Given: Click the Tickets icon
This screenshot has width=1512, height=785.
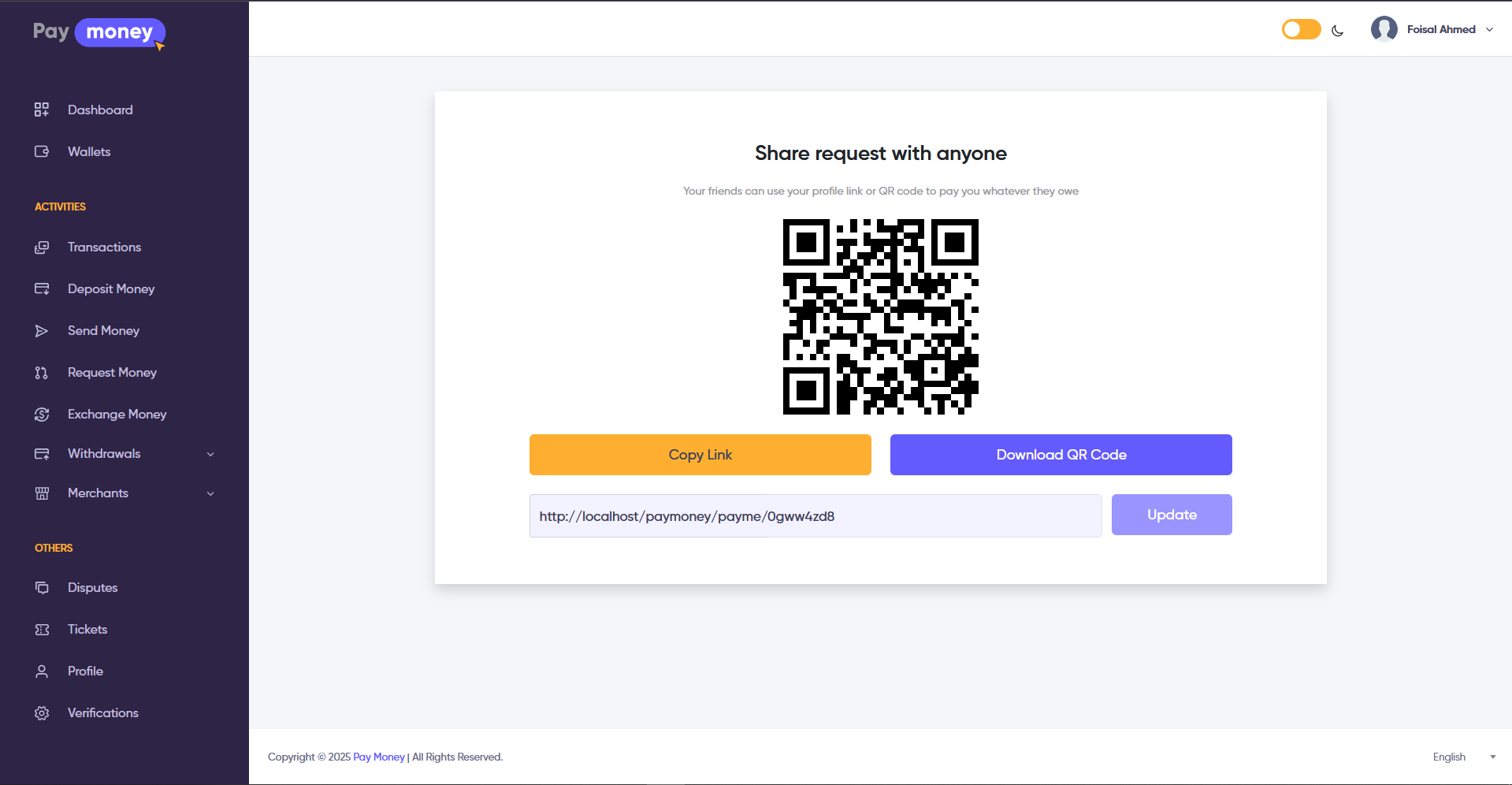Looking at the screenshot, I should [42, 630].
